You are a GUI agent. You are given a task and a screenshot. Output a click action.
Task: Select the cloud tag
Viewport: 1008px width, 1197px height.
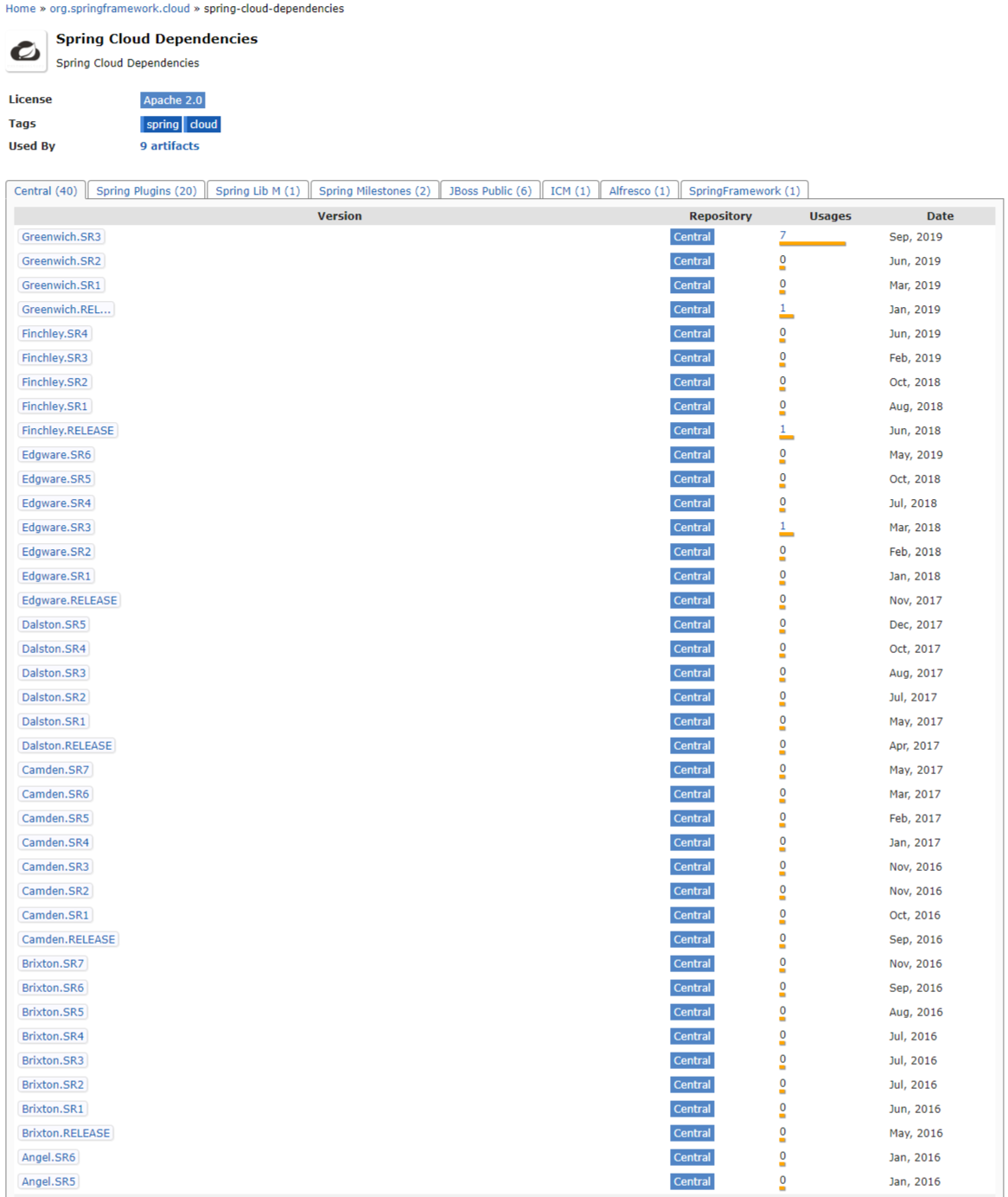[x=203, y=125]
